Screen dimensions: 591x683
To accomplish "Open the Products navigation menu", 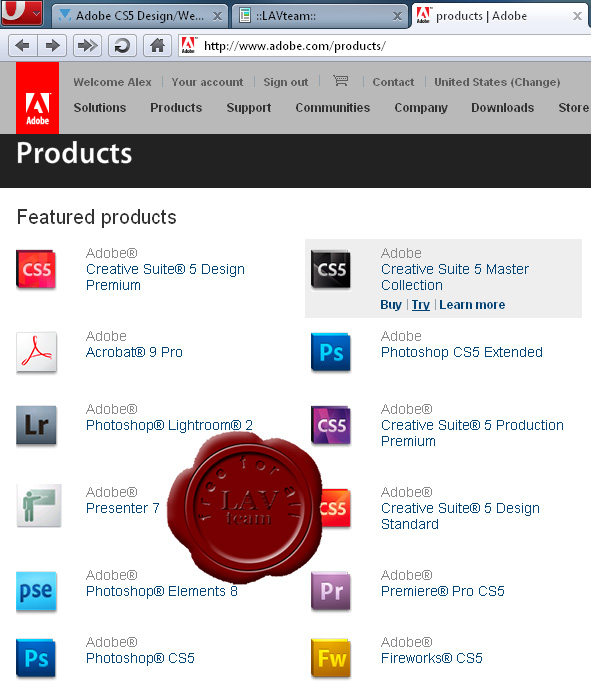I will (x=176, y=108).
